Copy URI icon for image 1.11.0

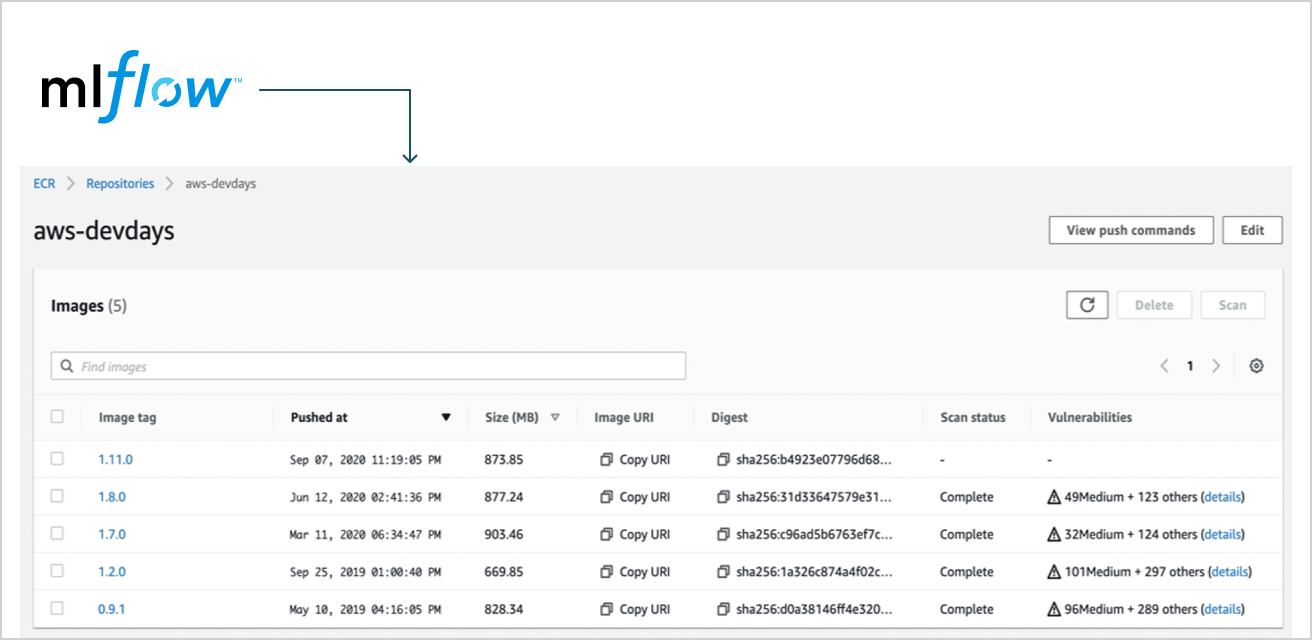pos(606,460)
